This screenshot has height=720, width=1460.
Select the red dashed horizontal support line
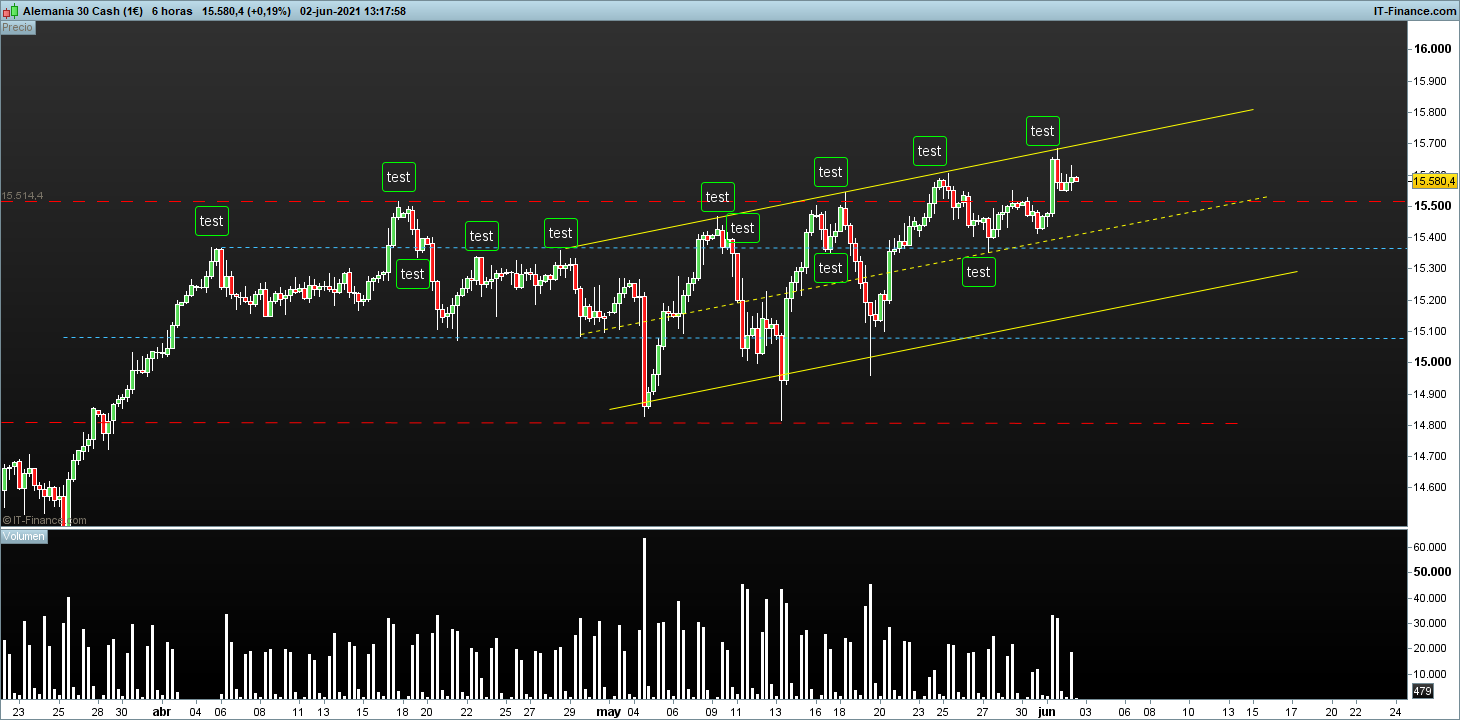(x=620, y=423)
